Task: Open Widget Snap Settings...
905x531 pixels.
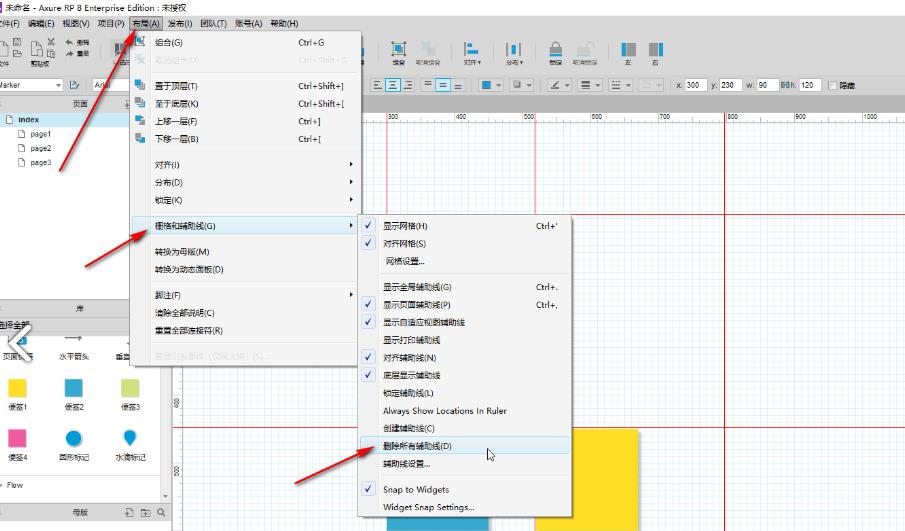Action: [428, 507]
